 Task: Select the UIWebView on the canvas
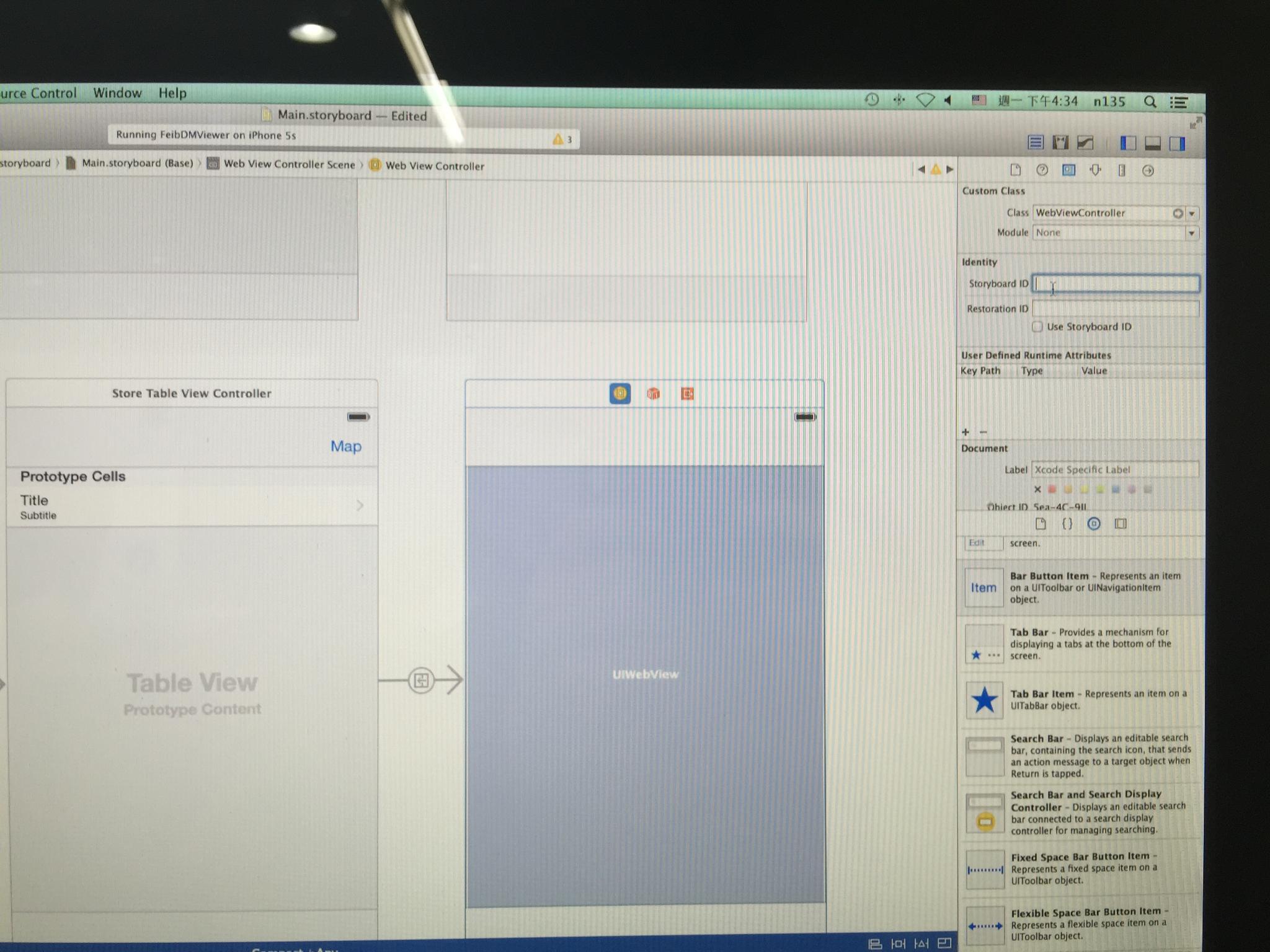(x=646, y=685)
